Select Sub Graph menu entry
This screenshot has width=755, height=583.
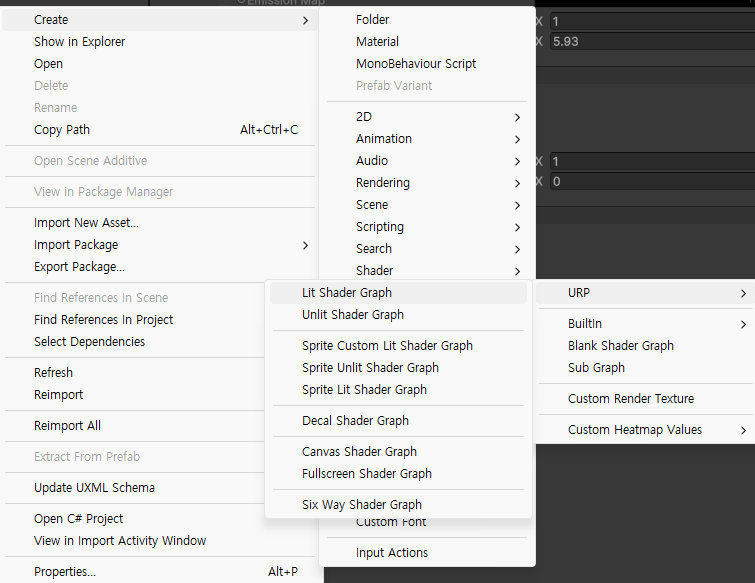coord(596,368)
